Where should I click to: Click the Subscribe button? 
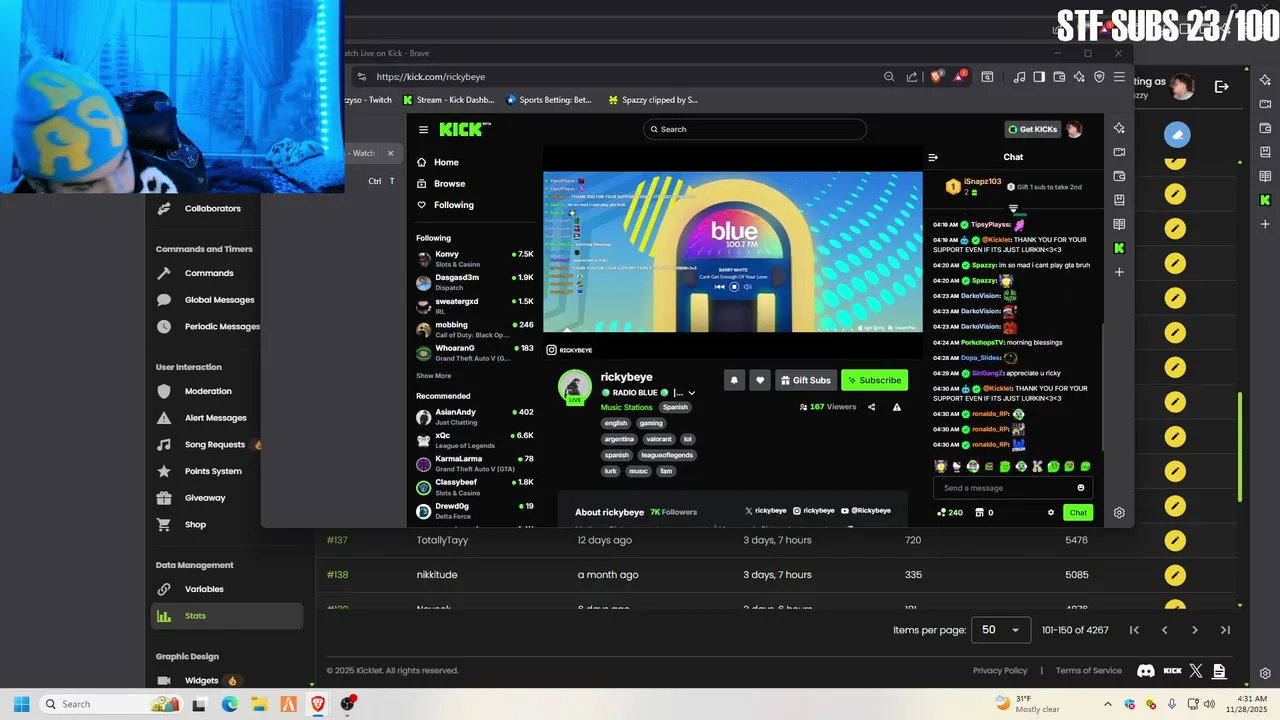pos(874,380)
